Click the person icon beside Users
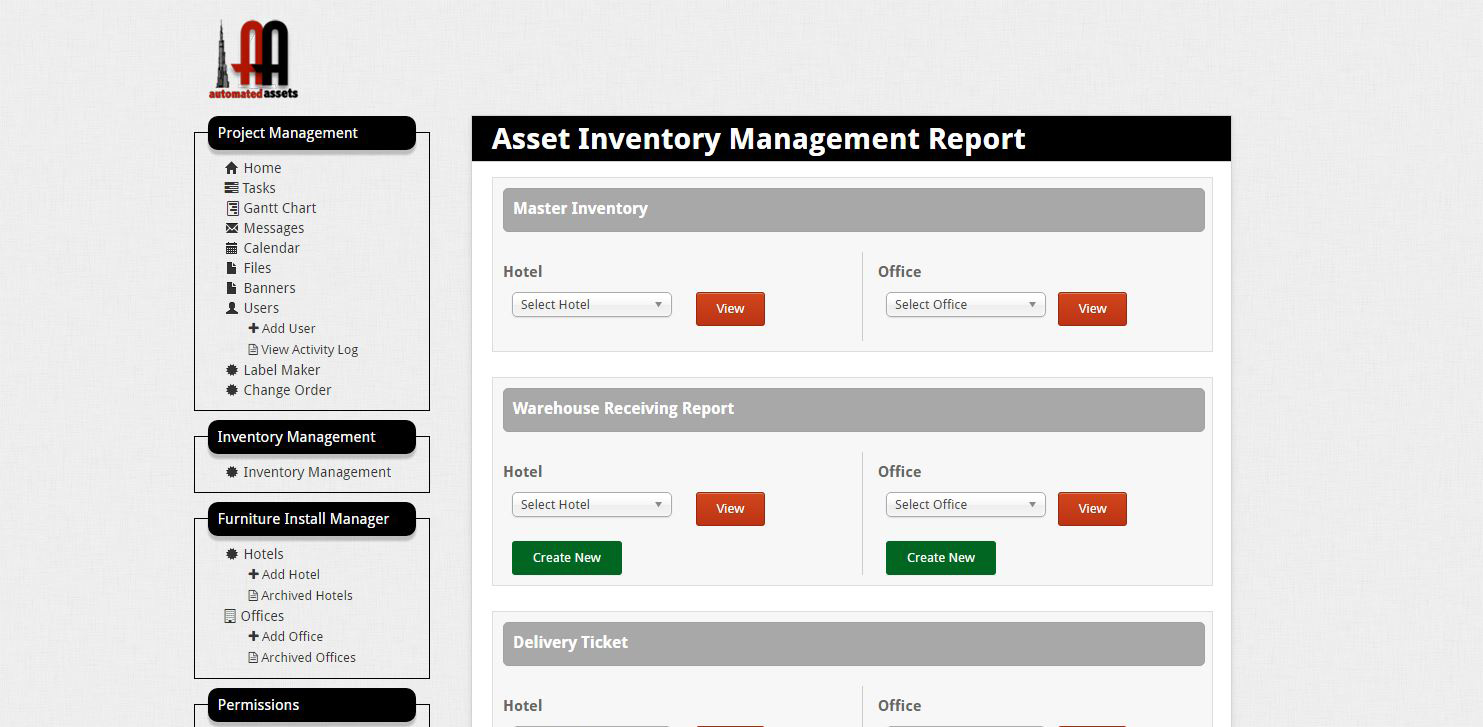The height and width of the screenshot is (727, 1483). coord(232,308)
